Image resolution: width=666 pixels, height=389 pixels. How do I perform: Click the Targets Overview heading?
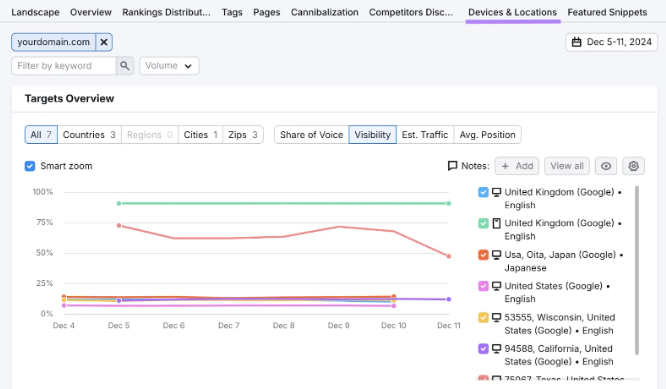tap(70, 99)
